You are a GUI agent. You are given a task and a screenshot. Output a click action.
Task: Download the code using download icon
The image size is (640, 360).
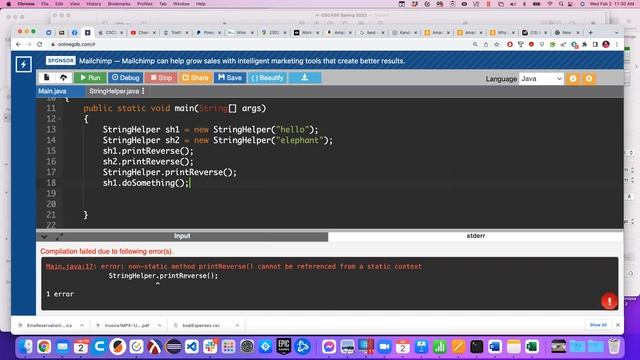point(304,78)
